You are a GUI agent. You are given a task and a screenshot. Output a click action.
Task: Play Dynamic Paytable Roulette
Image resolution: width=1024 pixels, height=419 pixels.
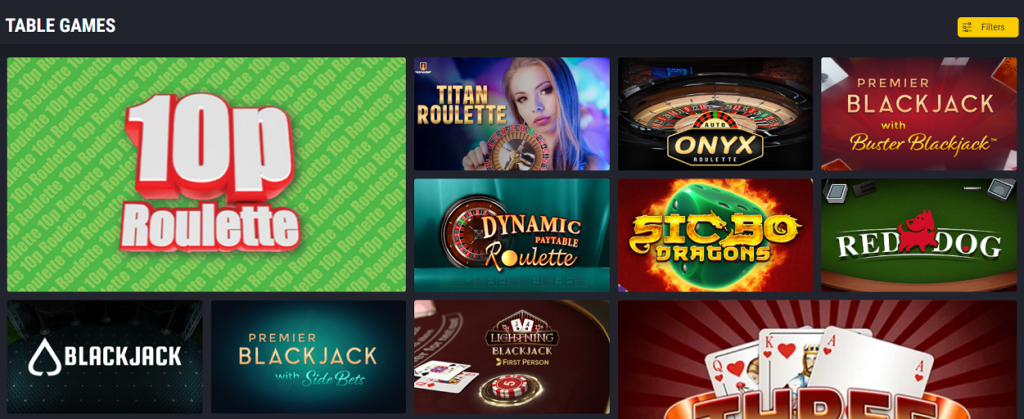[x=512, y=235]
